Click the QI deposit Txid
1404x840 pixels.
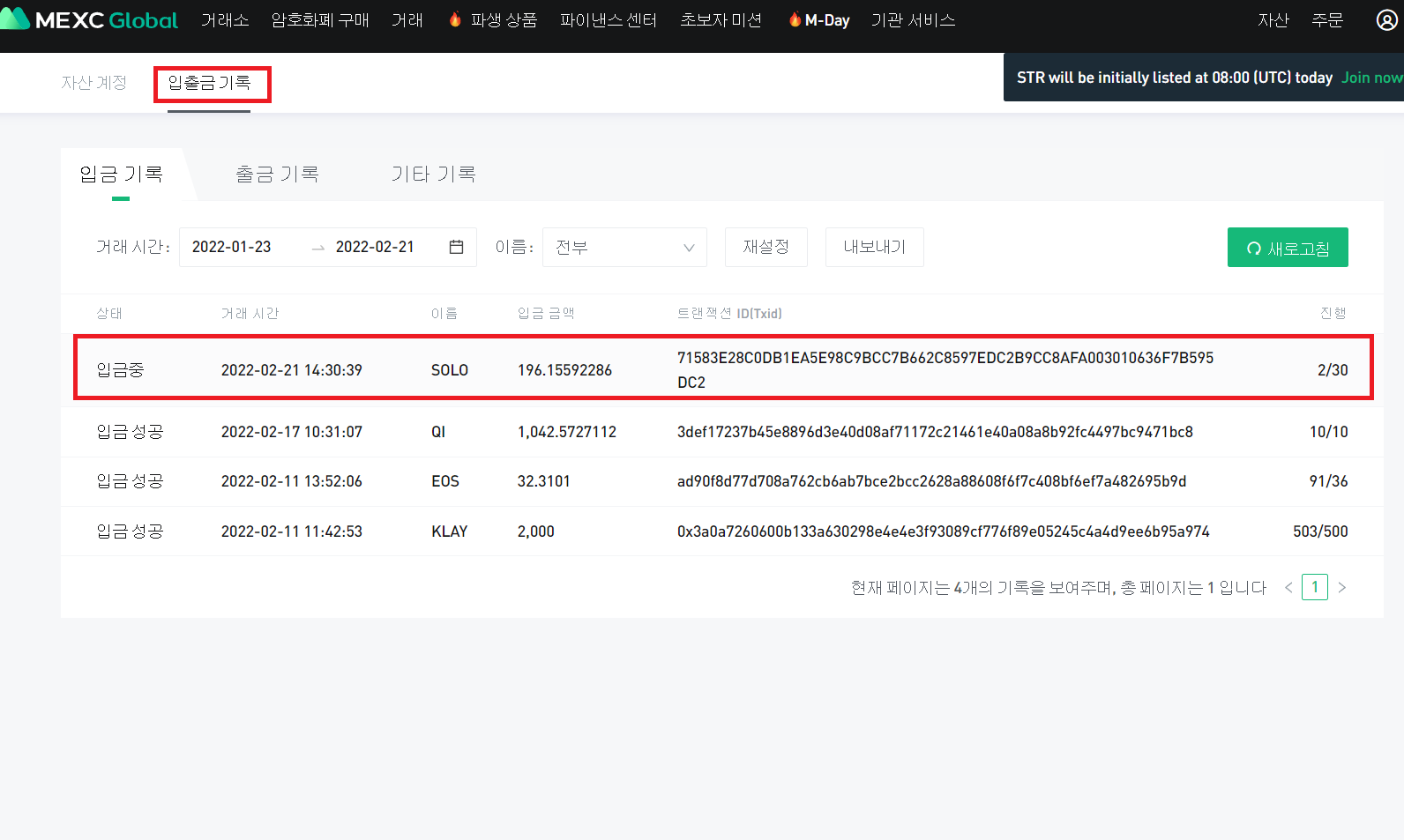pyautogui.click(x=935, y=432)
